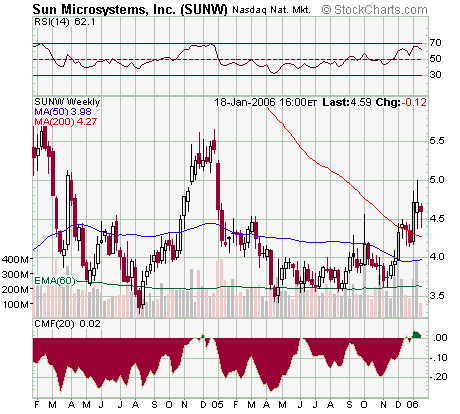Viewport: 460px width, 414px height.
Task: Click the '06' year marker on time axis
Action: (x=412, y=405)
